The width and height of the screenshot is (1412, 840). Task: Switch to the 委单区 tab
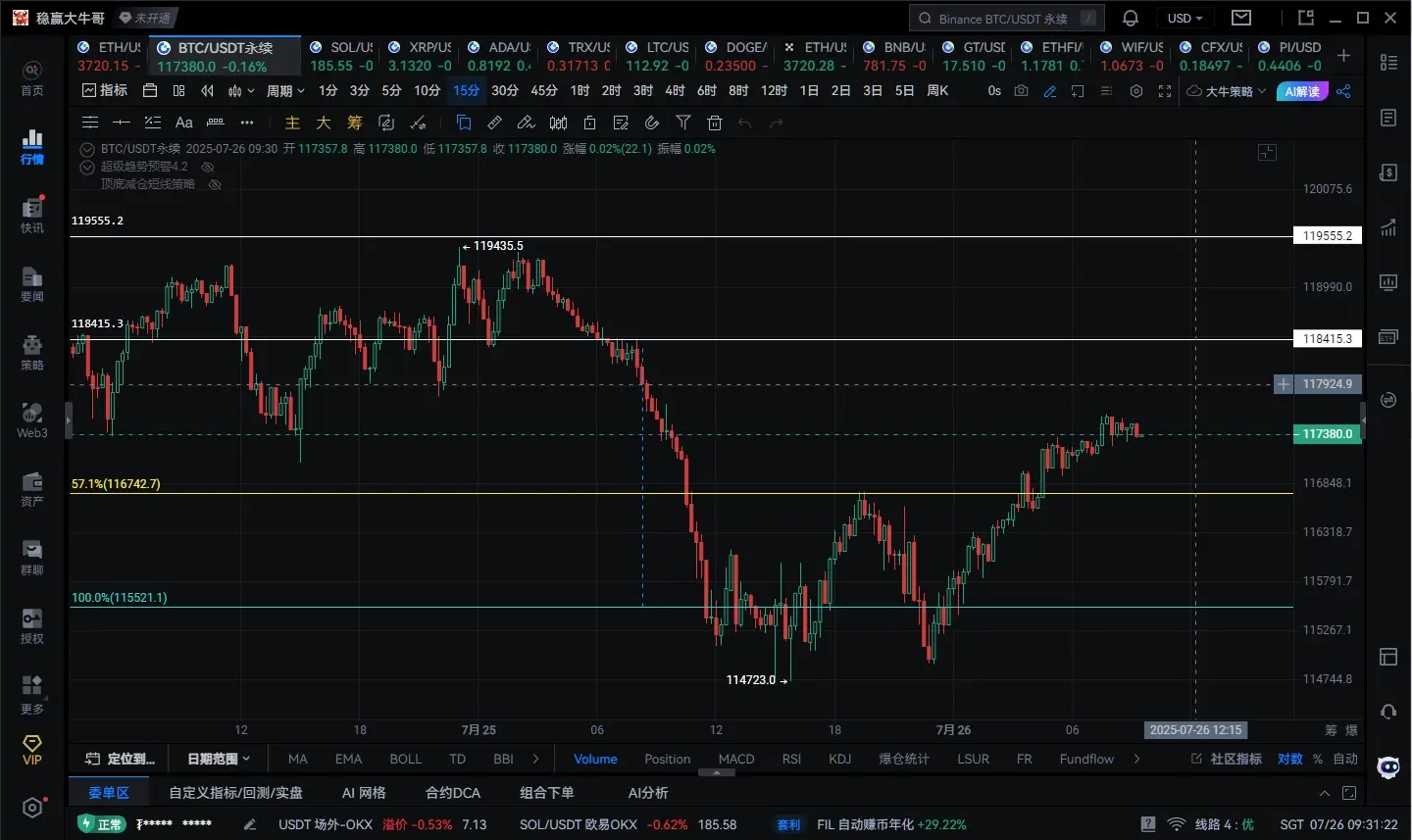pyautogui.click(x=109, y=793)
